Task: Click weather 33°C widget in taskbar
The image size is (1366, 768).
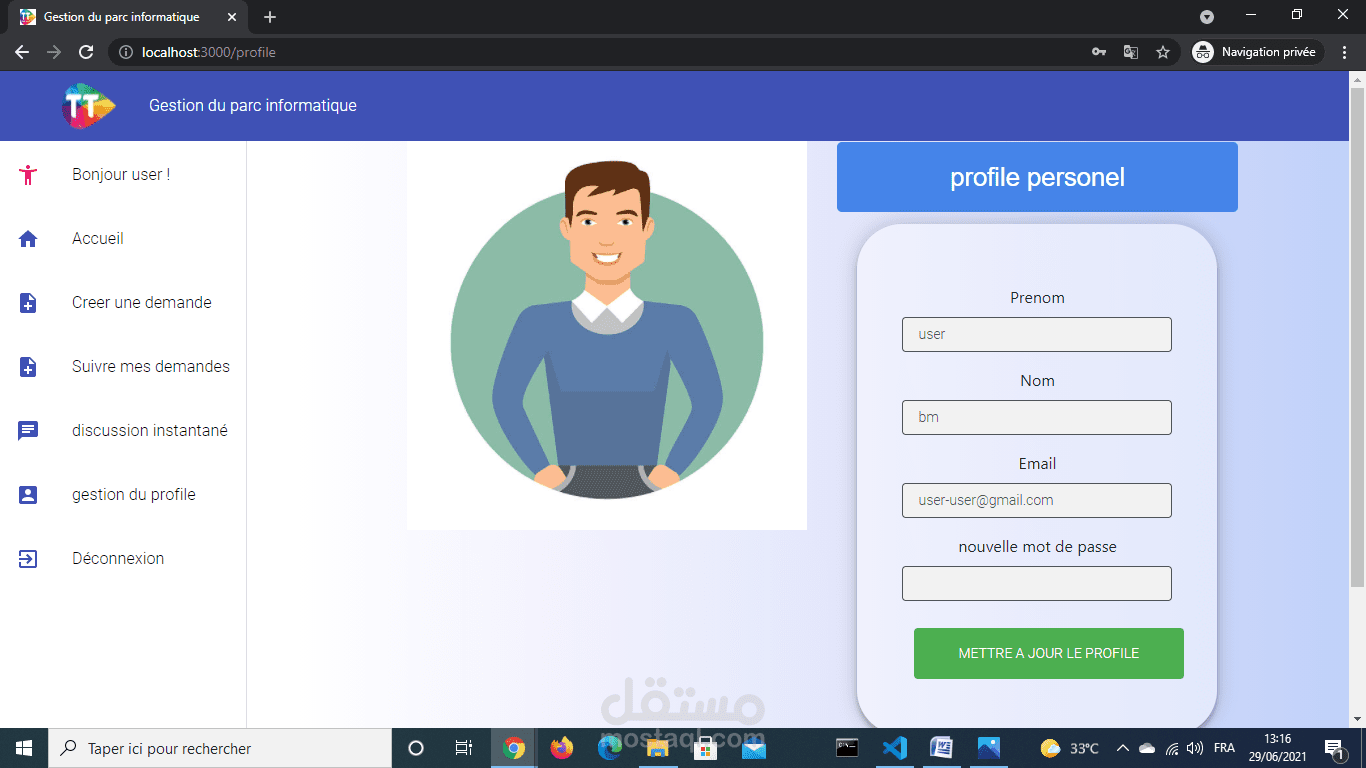Action: click(1069, 748)
